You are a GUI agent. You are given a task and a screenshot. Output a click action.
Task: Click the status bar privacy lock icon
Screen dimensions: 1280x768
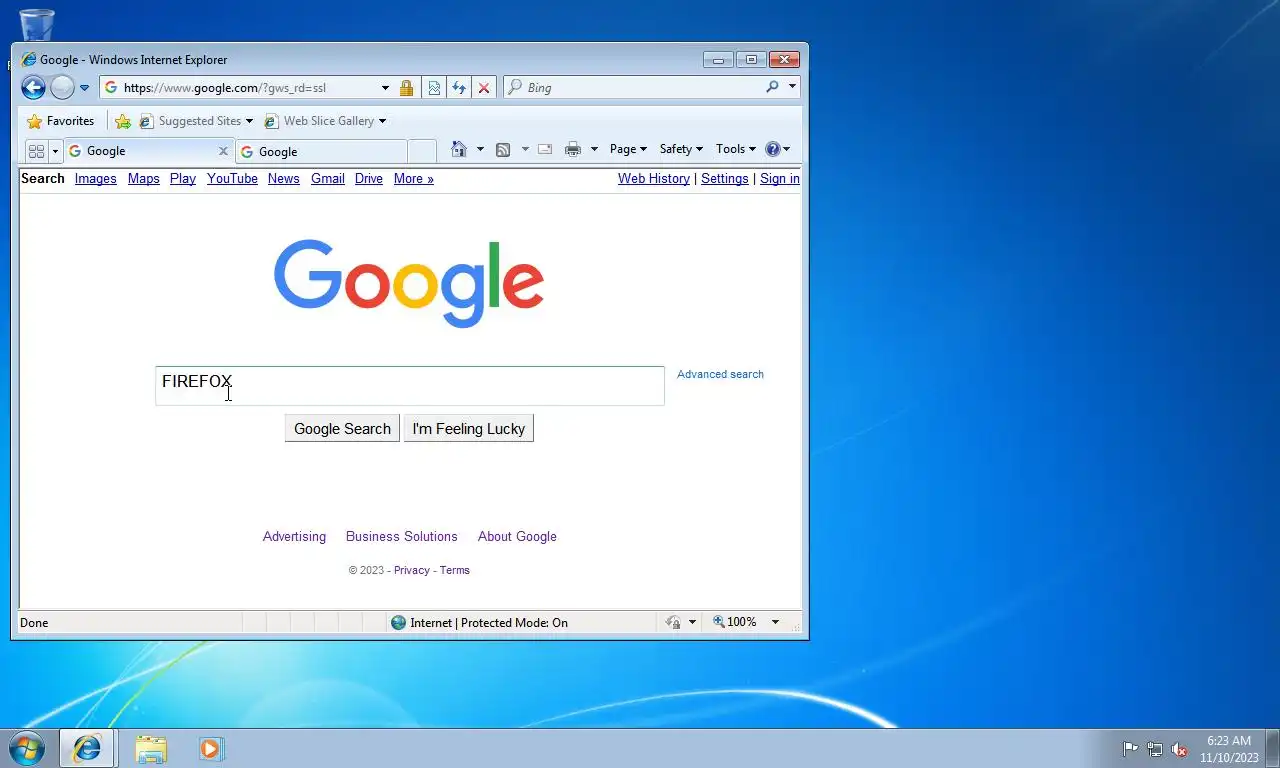(x=675, y=622)
